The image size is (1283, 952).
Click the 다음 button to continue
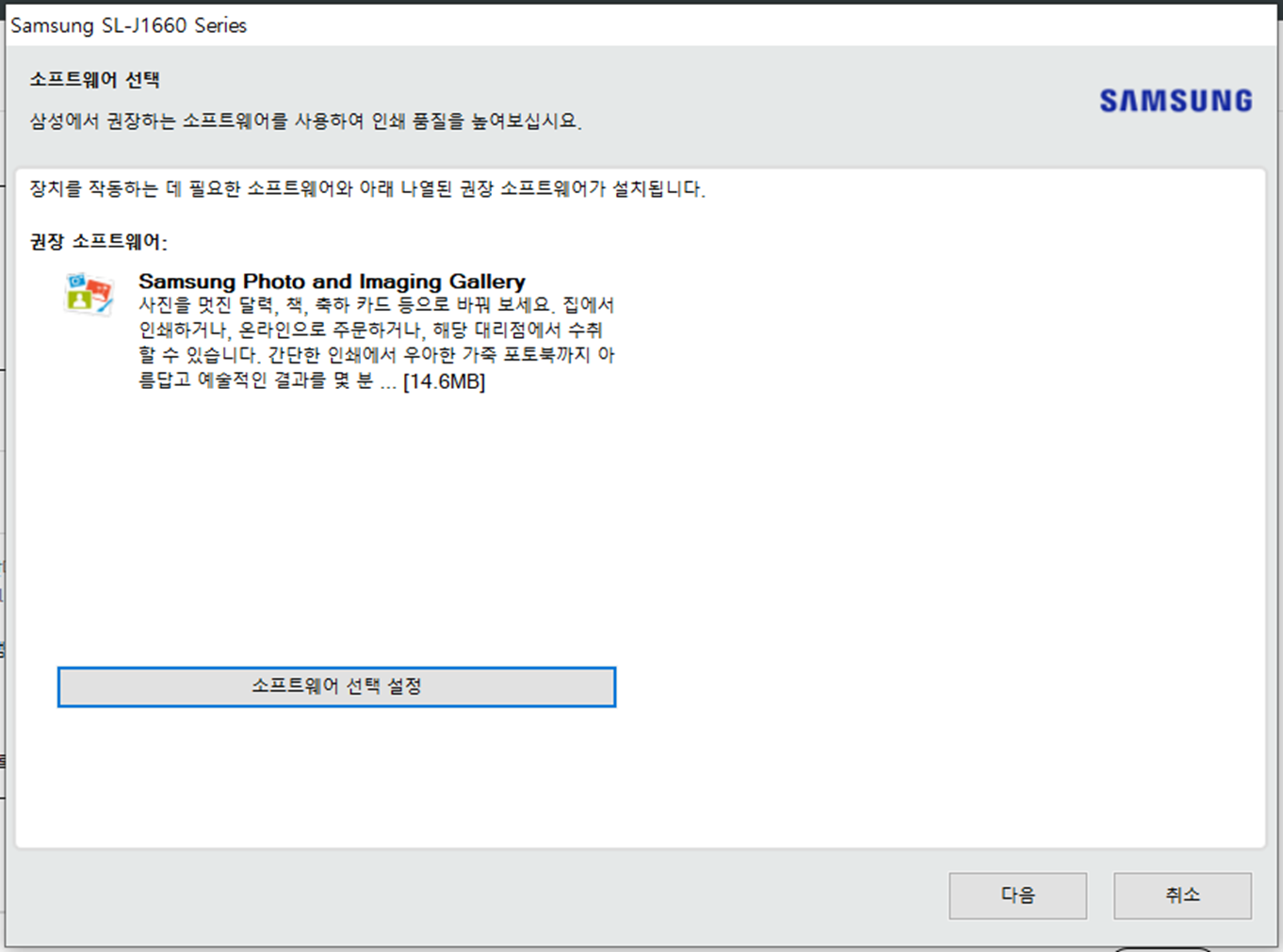[1017, 896]
